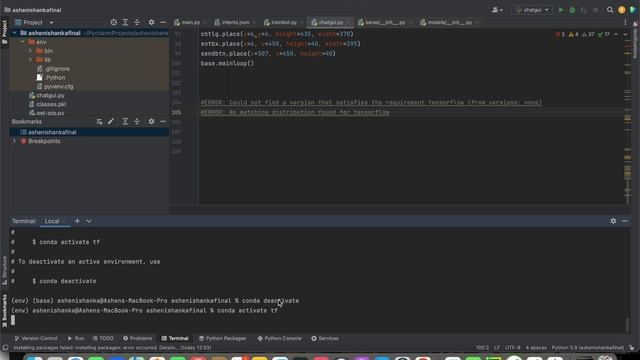Open Search Everywhere magnifier icon
The image size is (640, 360).
(x=610, y=10)
